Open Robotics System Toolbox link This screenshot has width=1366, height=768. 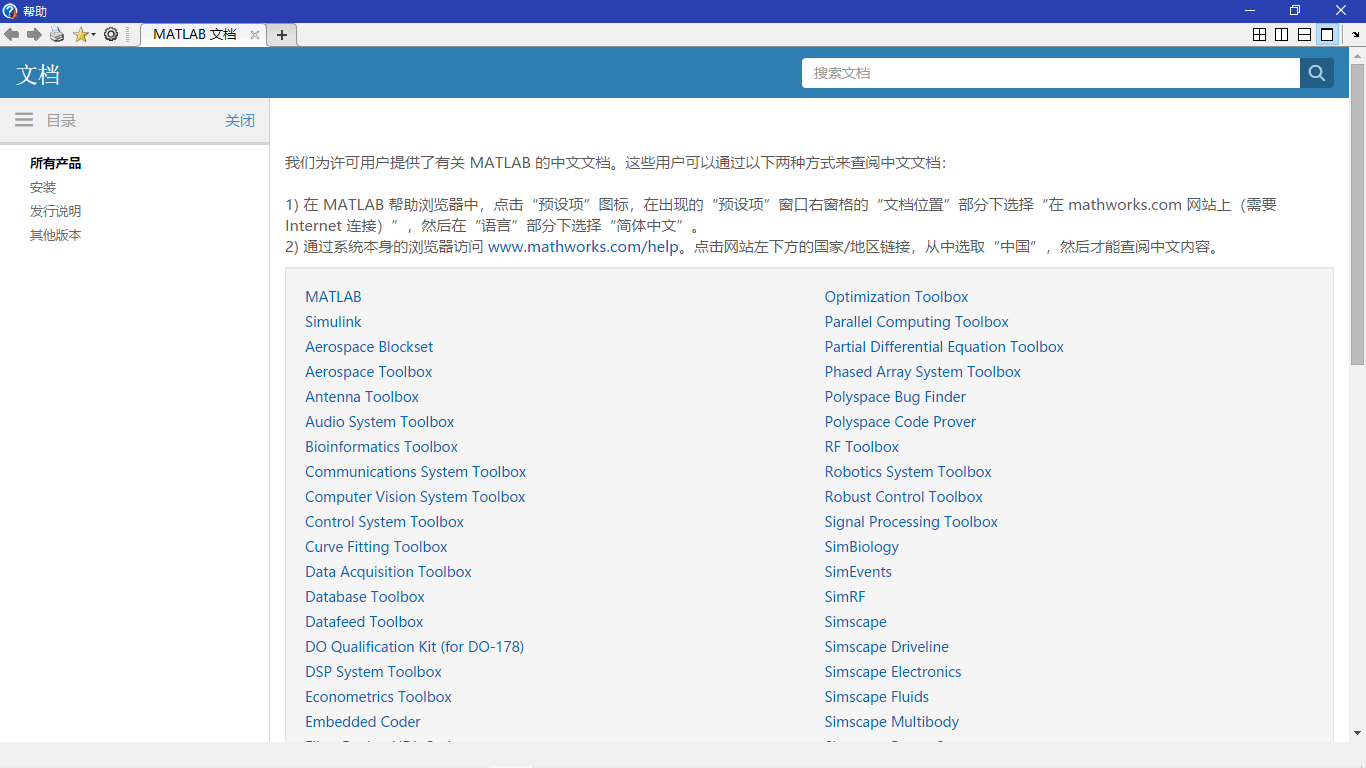908,472
